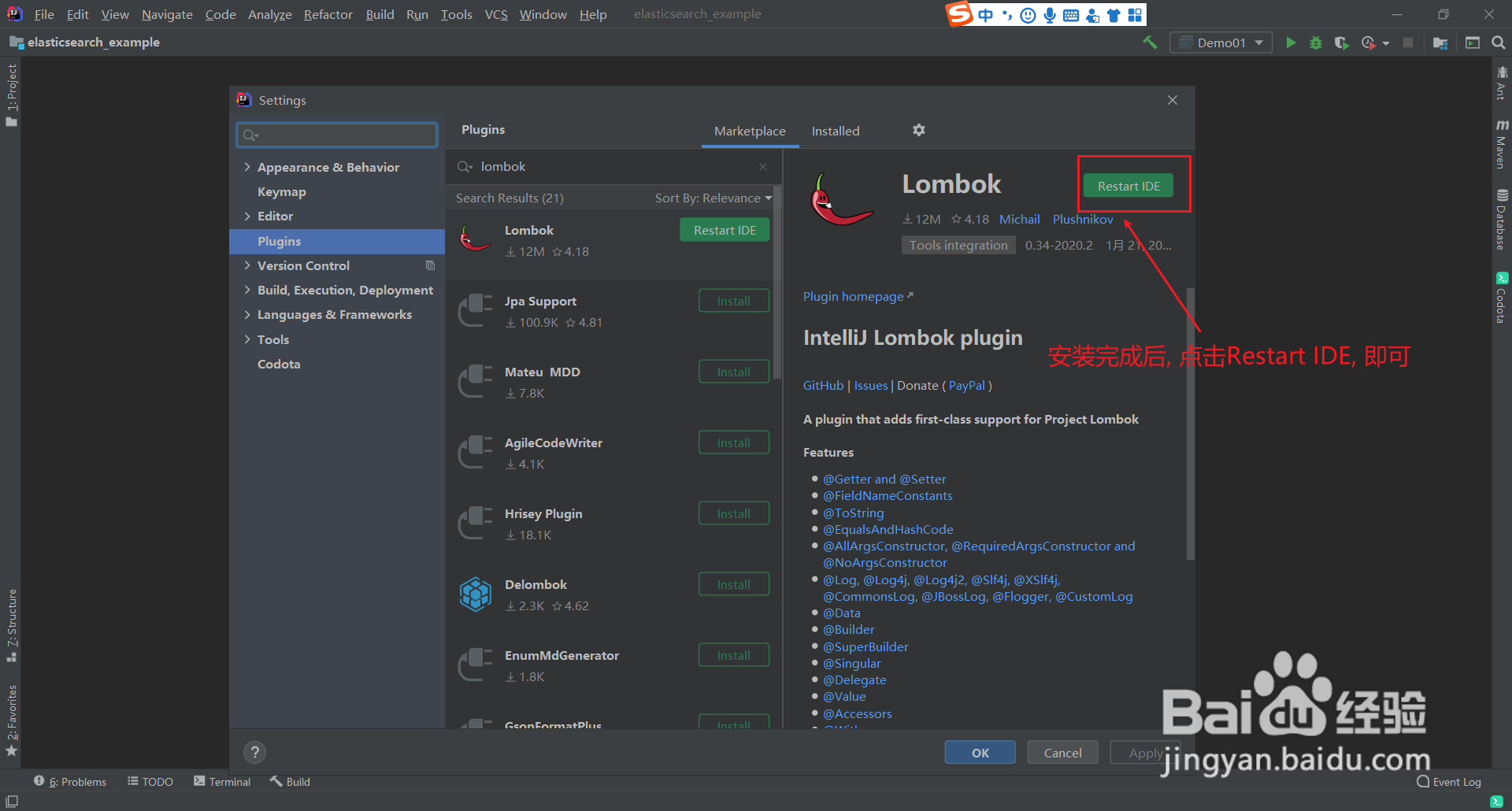Image resolution: width=1512 pixels, height=811 pixels.
Task: Expand Build, Execution, Deployment node
Action: click(x=247, y=290)
